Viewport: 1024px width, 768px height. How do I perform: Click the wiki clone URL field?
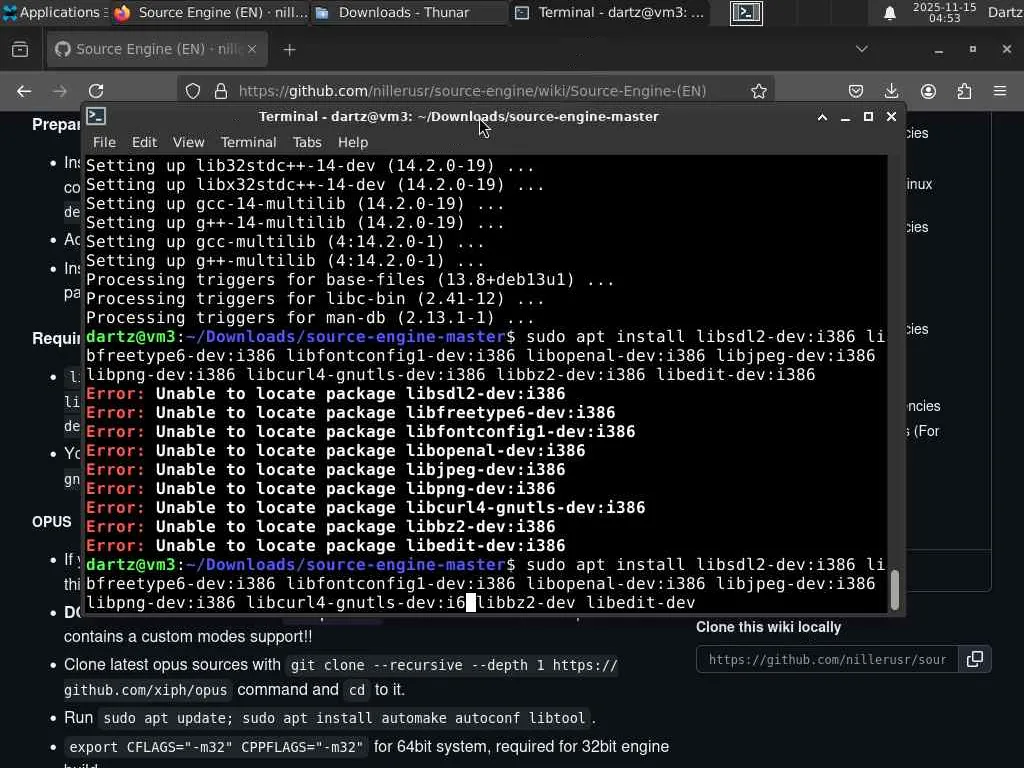(827, 660)
